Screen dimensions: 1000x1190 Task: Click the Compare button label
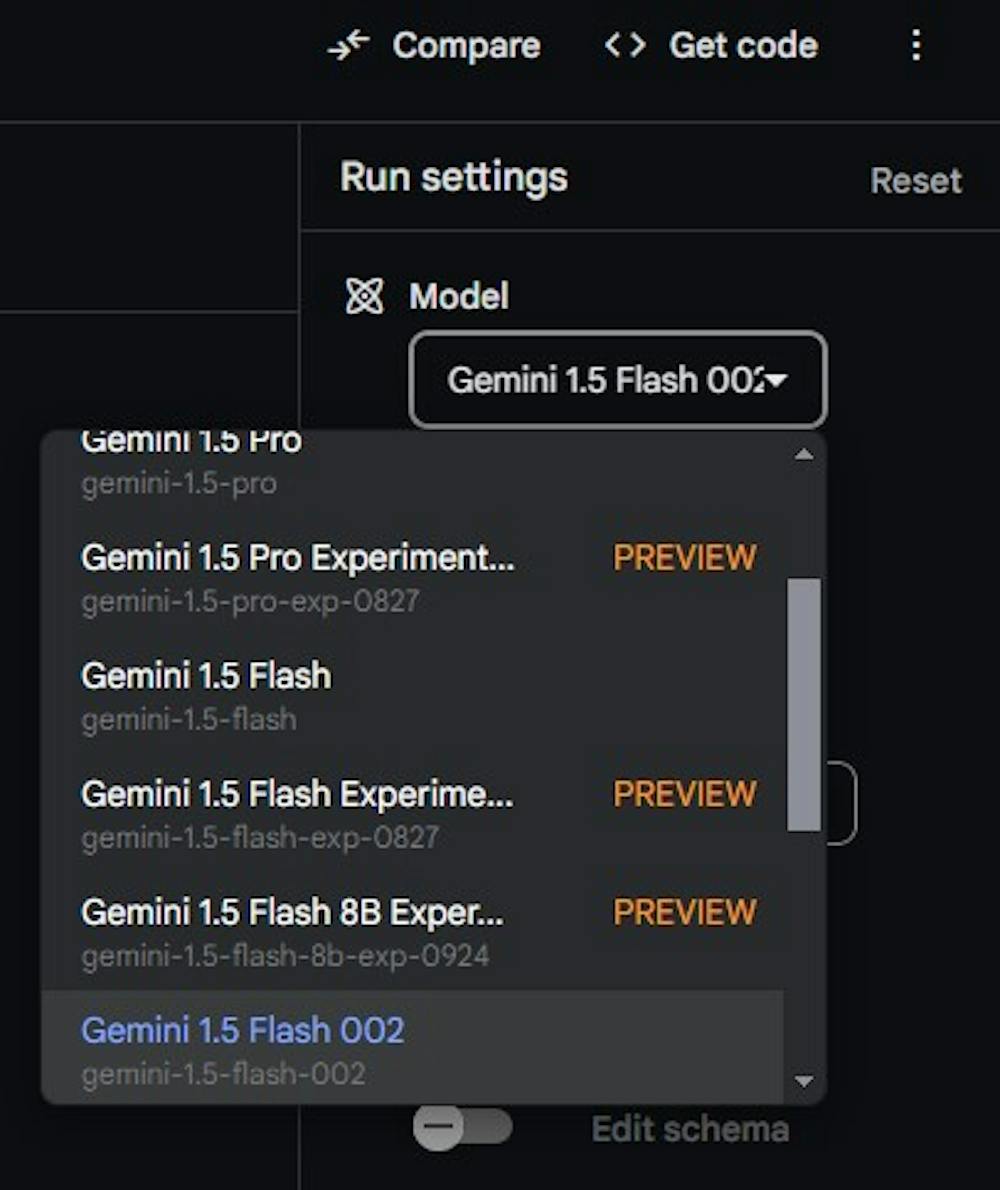tap(466, 46)
